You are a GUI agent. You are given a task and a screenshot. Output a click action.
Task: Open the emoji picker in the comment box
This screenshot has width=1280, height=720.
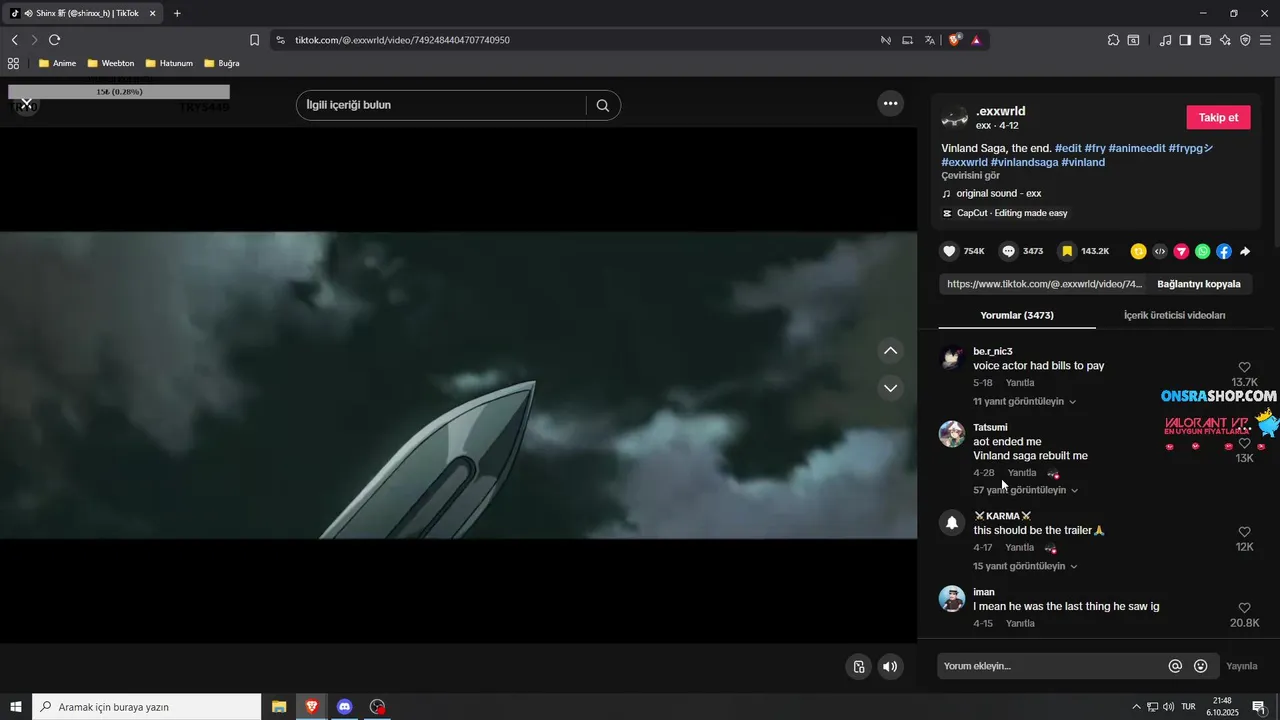click(x=1201, y=666)
